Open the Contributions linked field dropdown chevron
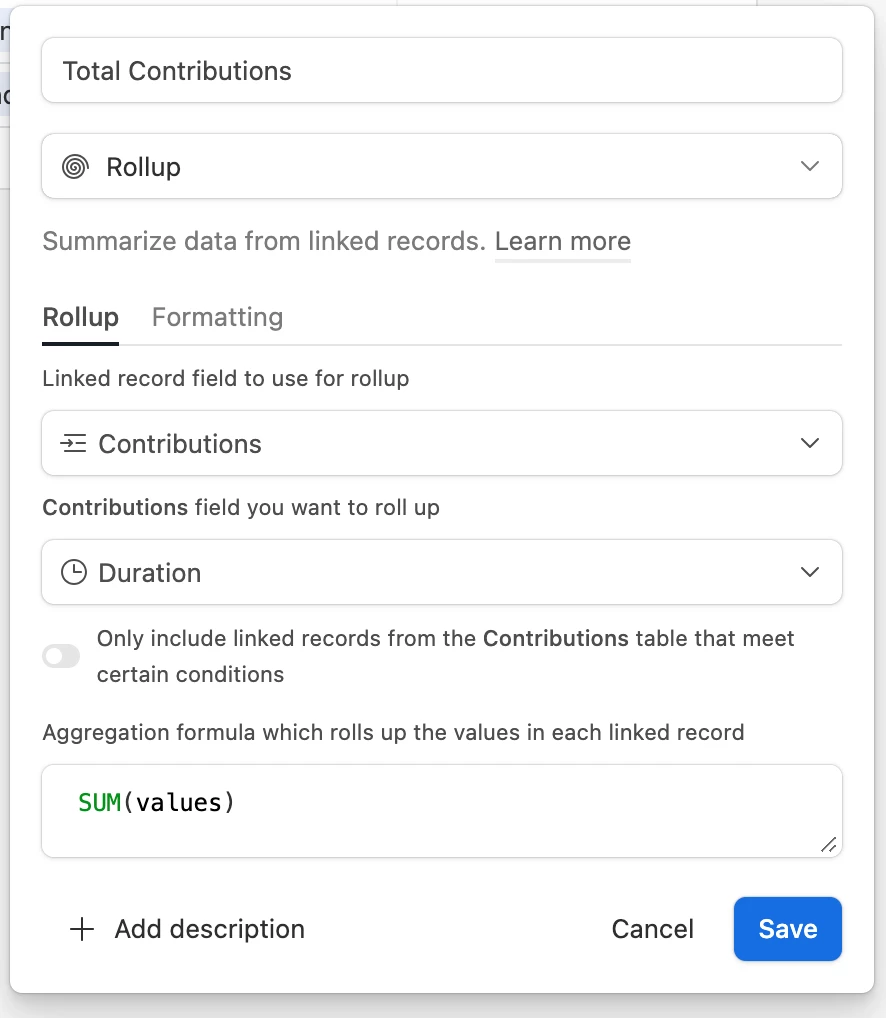The width and height of the screenshot is (886, 1018). coord(810,444)
